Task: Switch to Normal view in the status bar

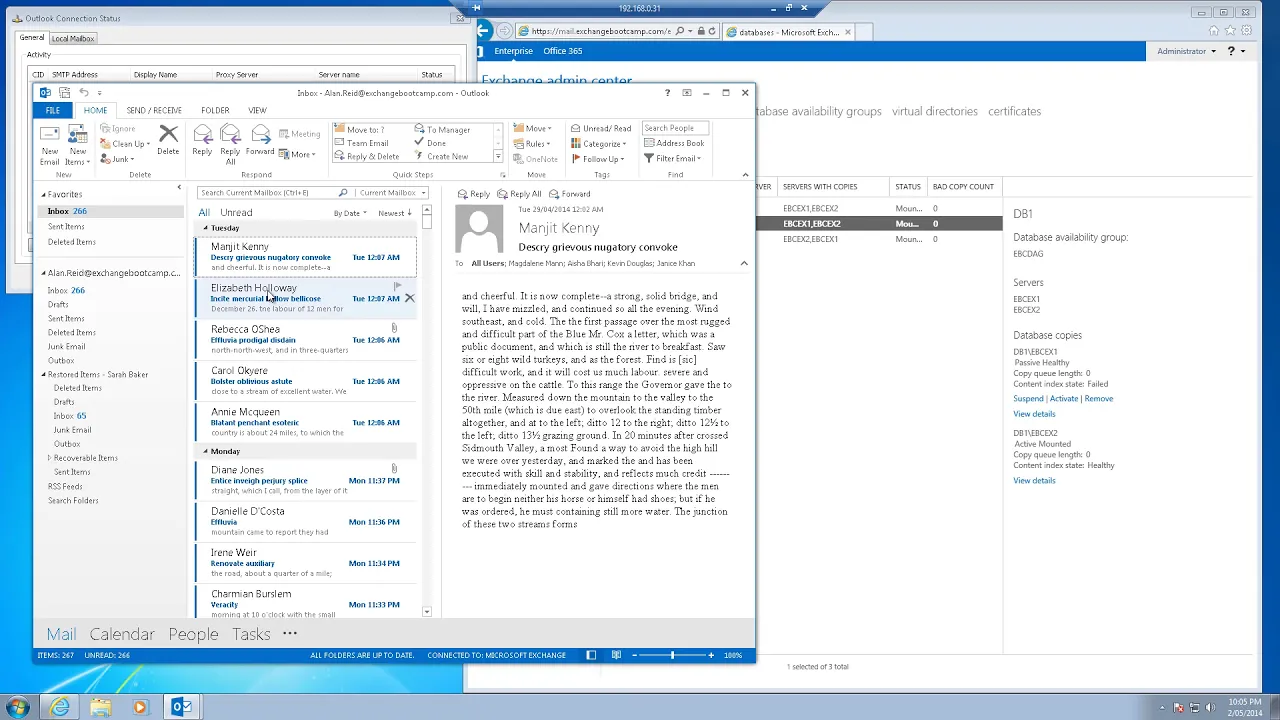Action: [591, 655]
